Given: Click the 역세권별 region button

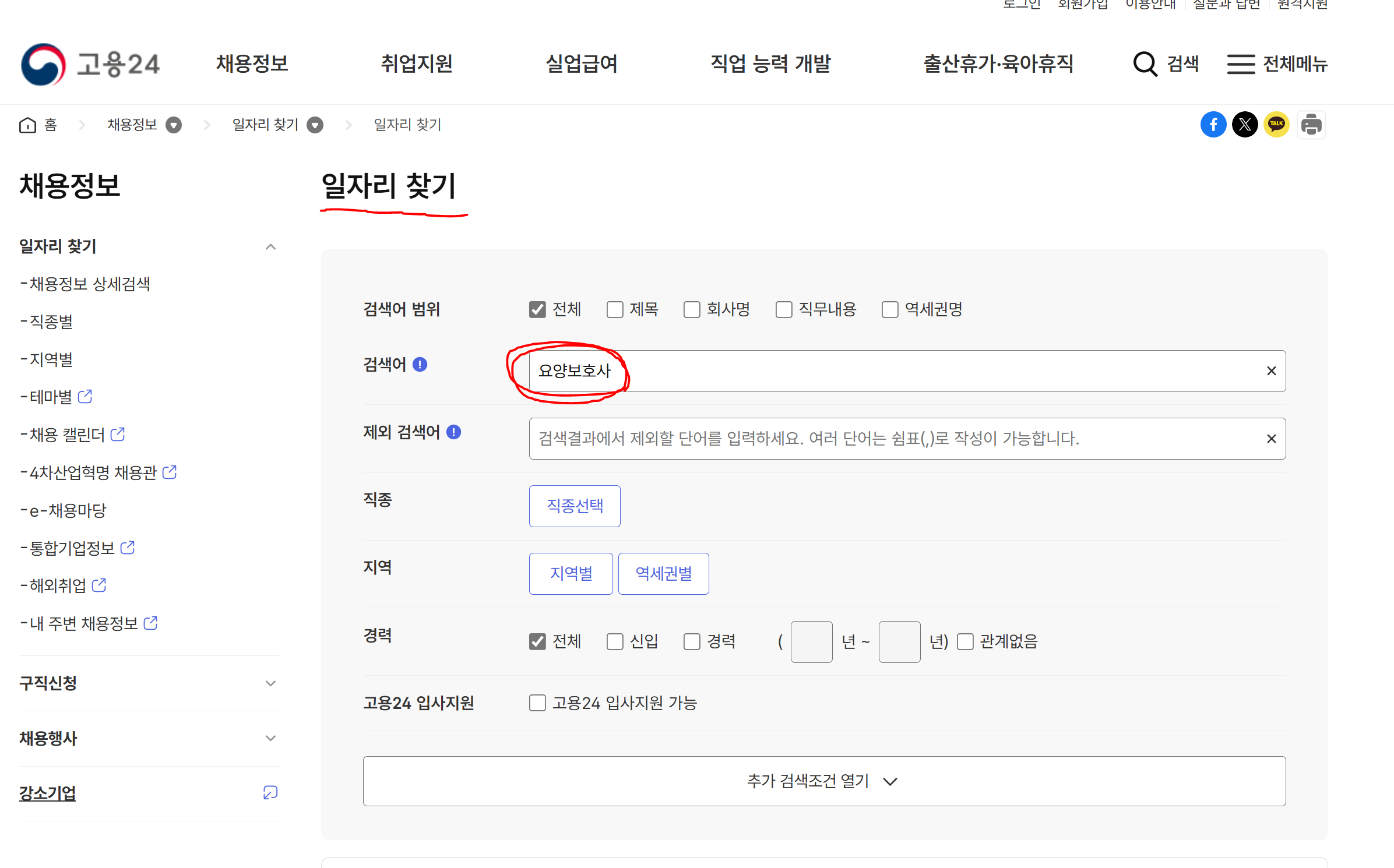Looking at the screenshot, I should (663, 574).
